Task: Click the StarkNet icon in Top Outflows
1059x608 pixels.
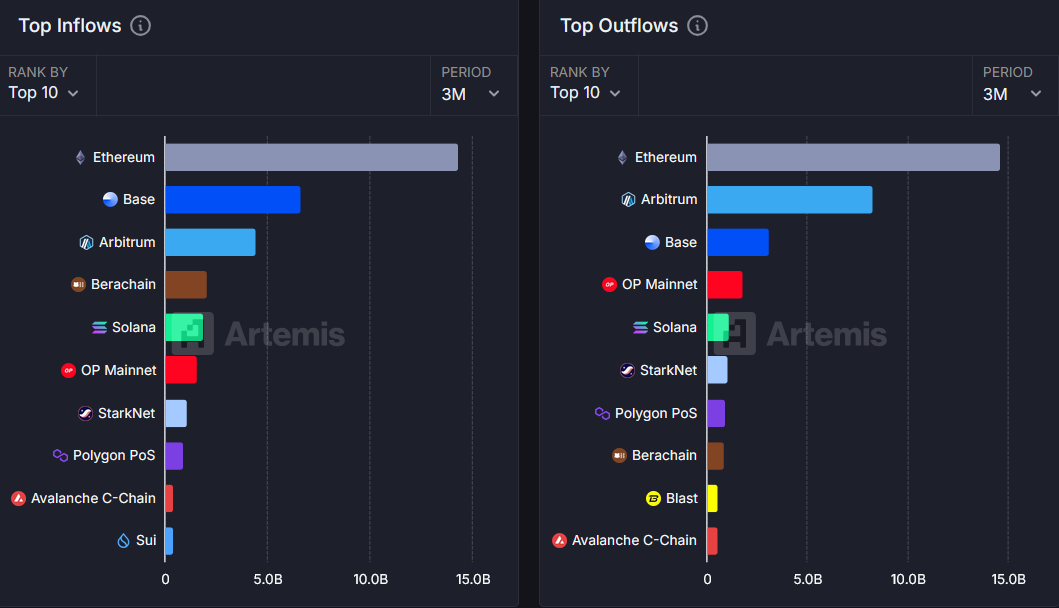Action: pos(627,370)
